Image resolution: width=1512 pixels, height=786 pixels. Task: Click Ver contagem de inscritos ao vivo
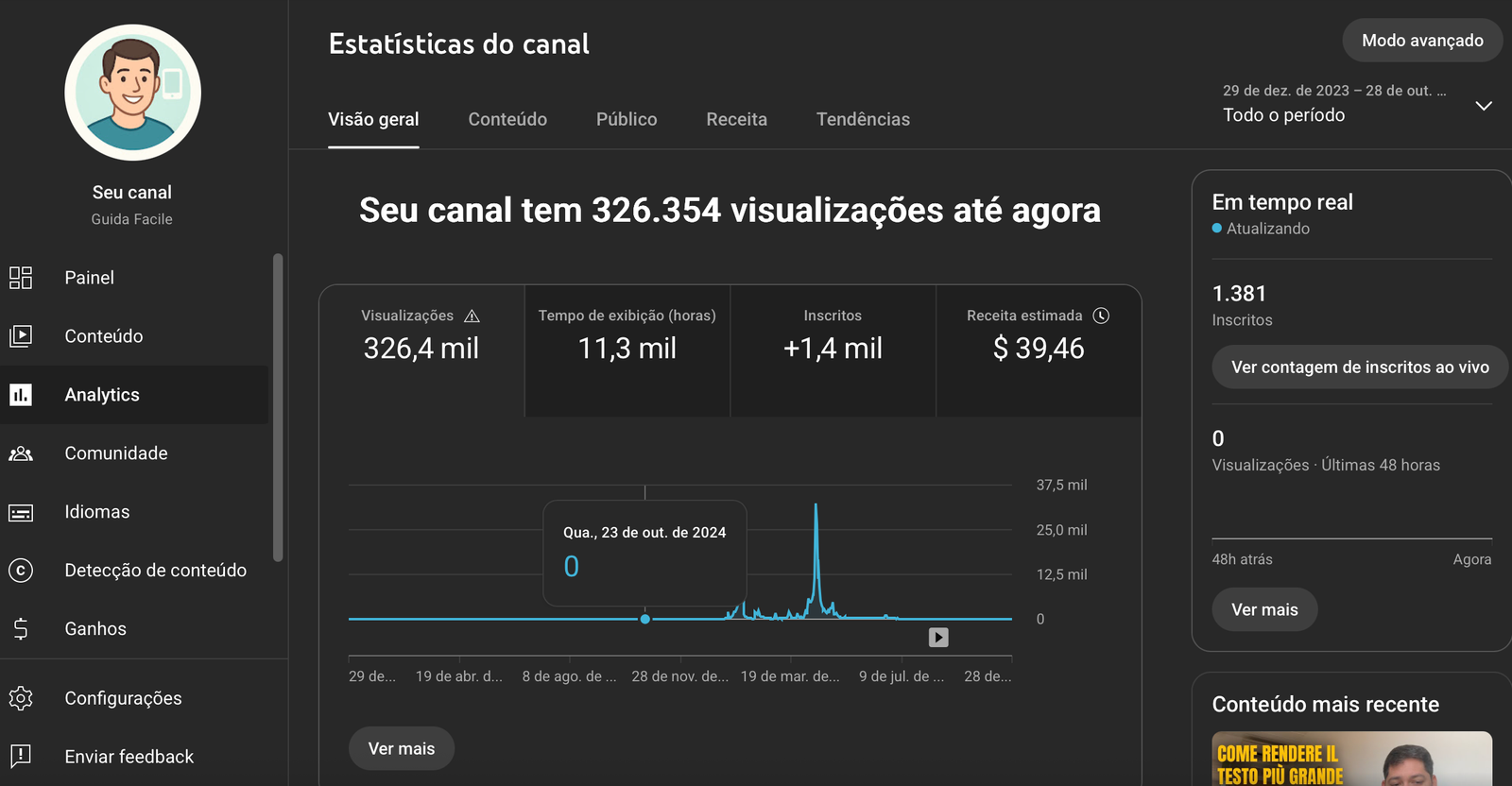click(1360, 367)
